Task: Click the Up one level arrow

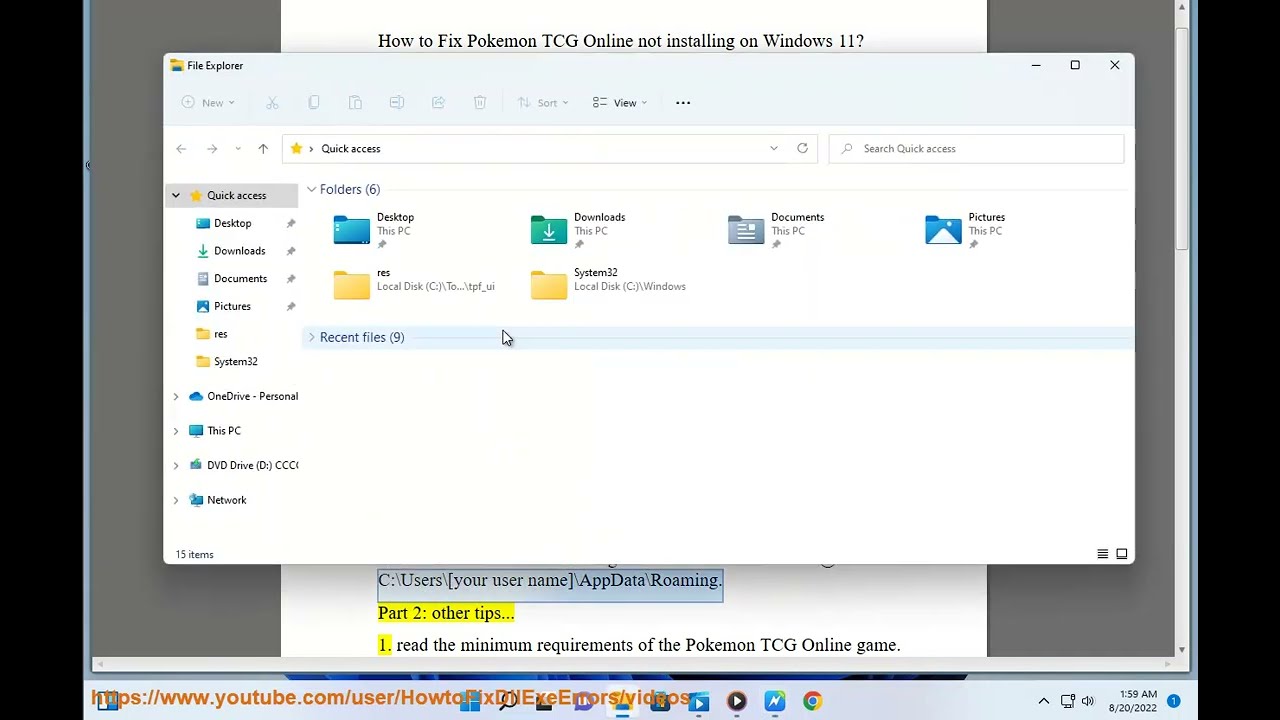Action: coord(263,149)
